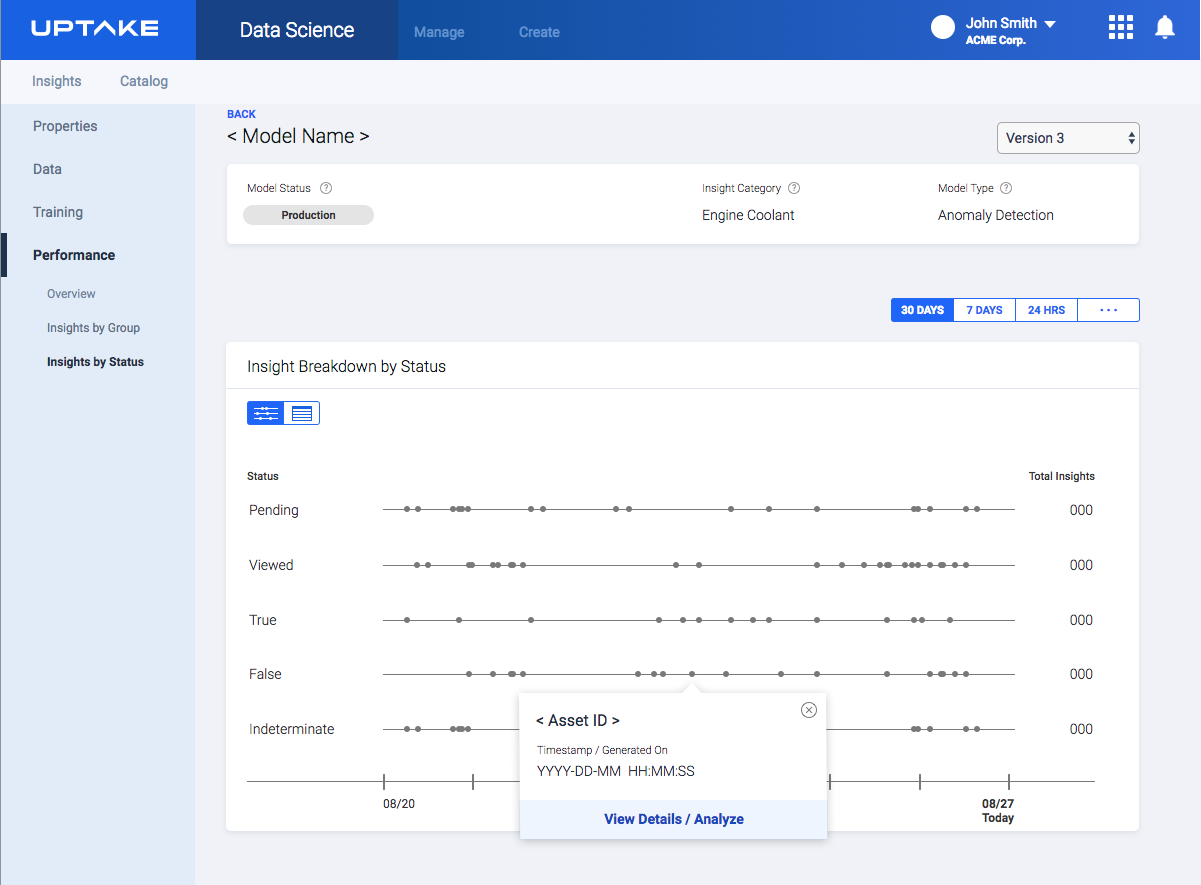The width and height of the screenshot is (1201, 885).
Task: Expand the John Smith account menu
Action: tap(1050, 23)
